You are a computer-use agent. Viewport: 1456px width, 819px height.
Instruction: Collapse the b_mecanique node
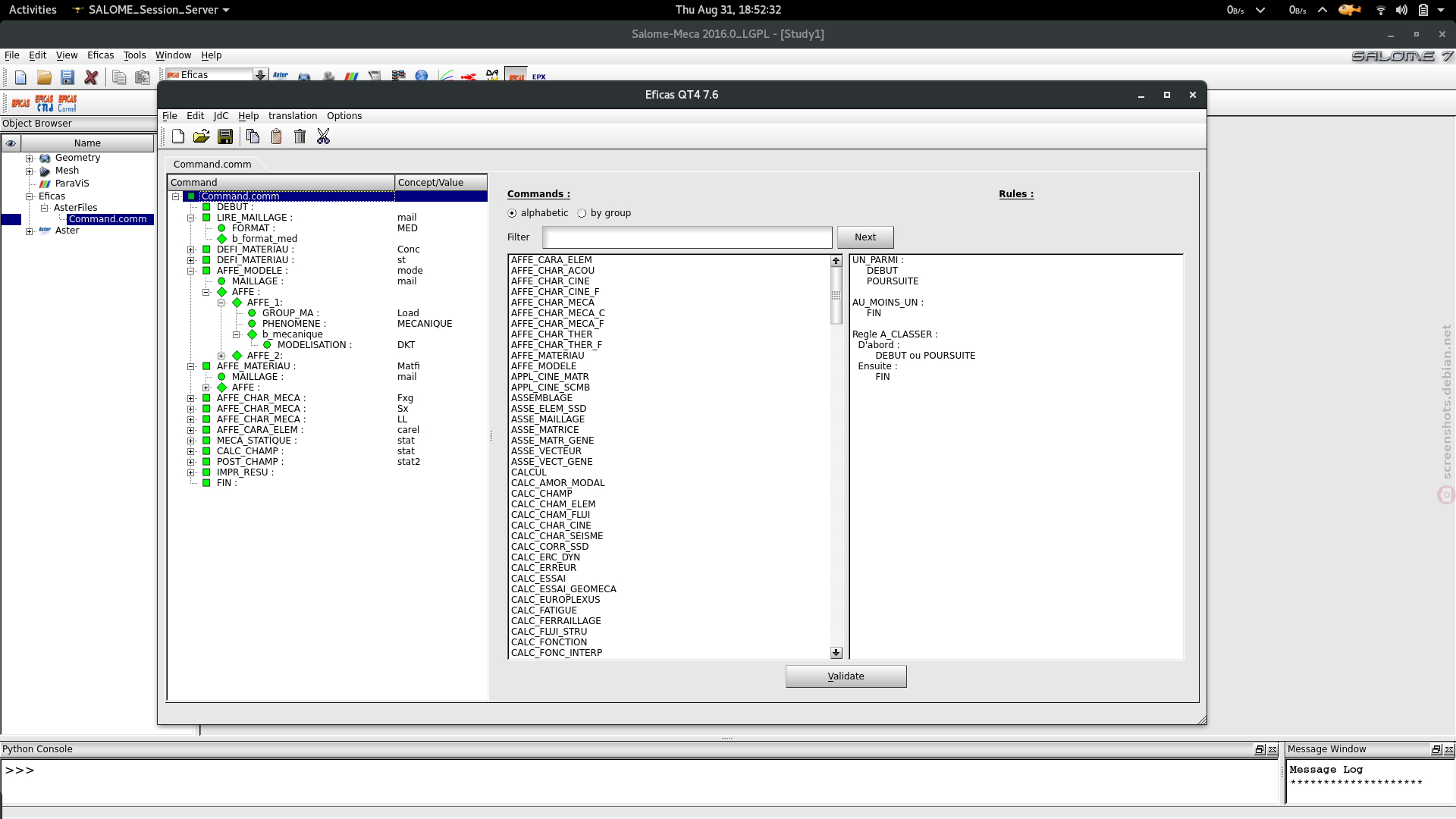[237, 334]
